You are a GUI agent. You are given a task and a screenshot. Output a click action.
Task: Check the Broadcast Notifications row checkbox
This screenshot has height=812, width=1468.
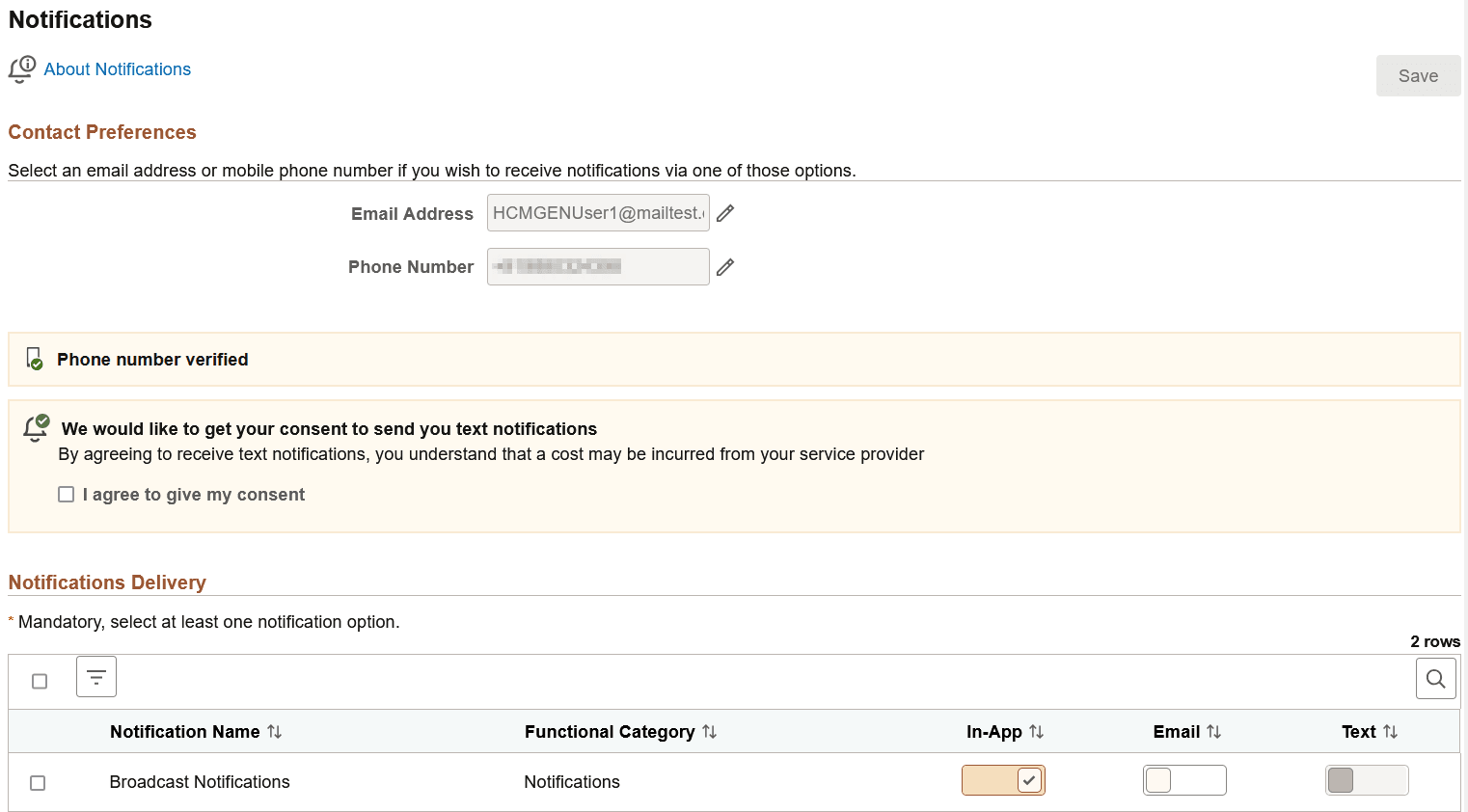pos(37,782)
